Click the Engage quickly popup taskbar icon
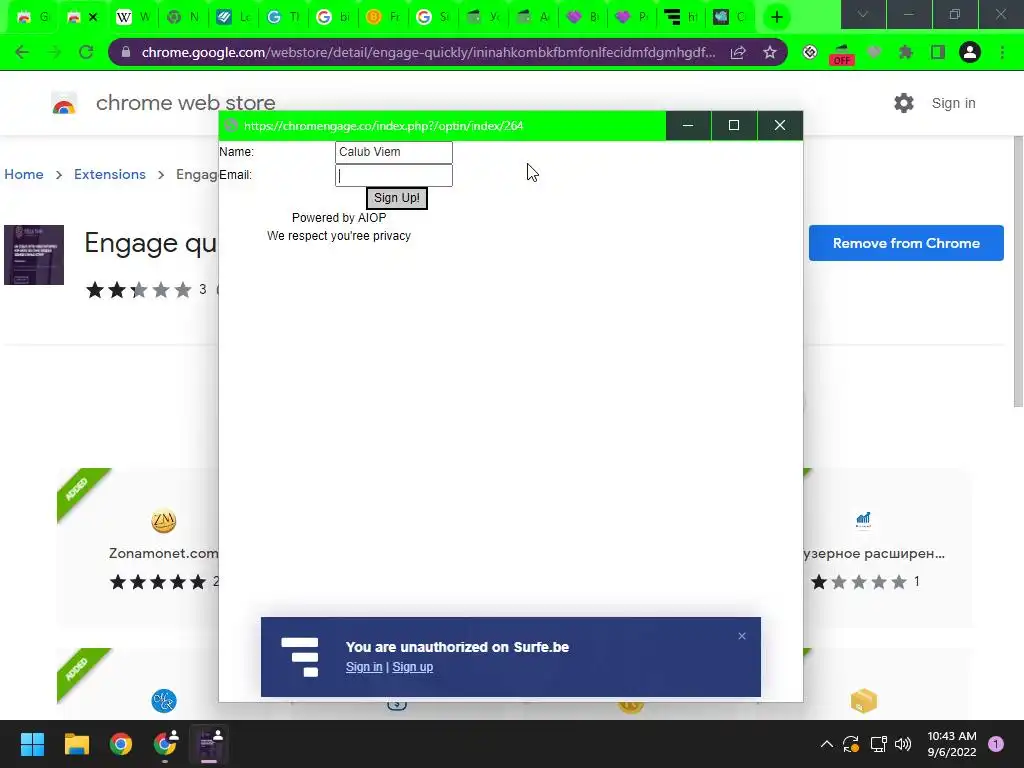This screenshot has height=768, width=1024. click(210, 744)
